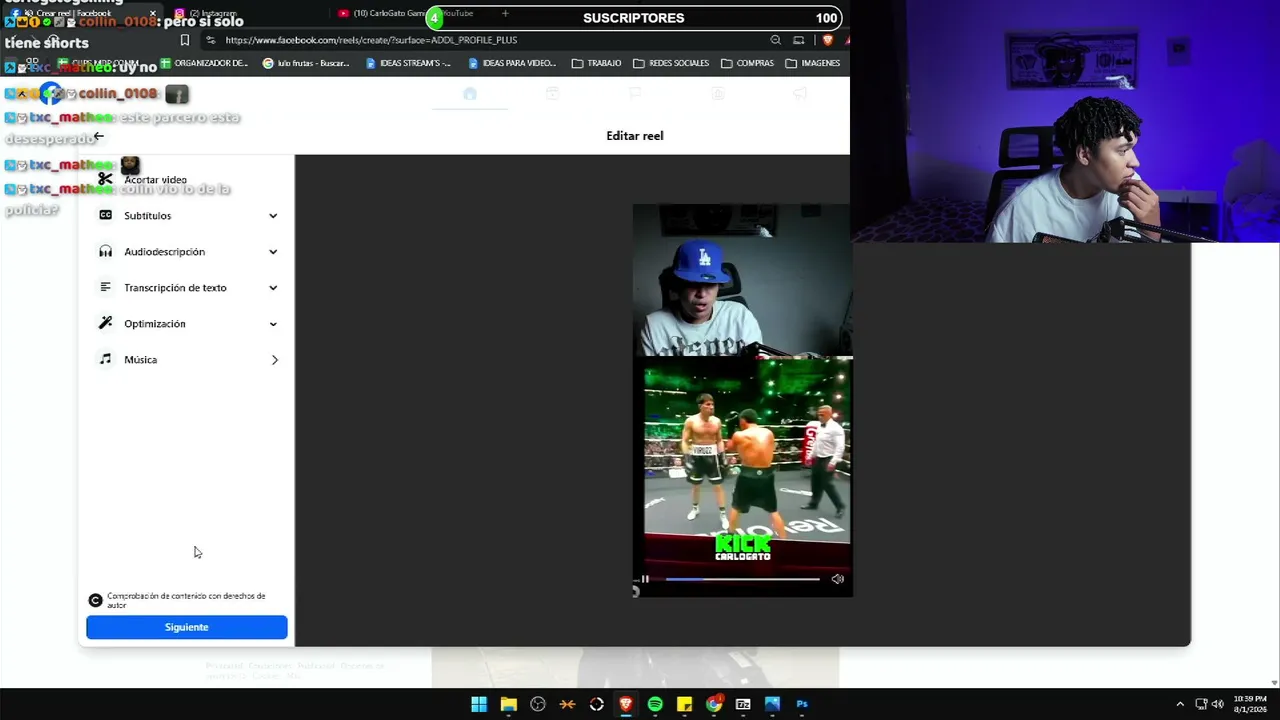
Task: Open Acortar video option
Action: [x=155, y=180]
